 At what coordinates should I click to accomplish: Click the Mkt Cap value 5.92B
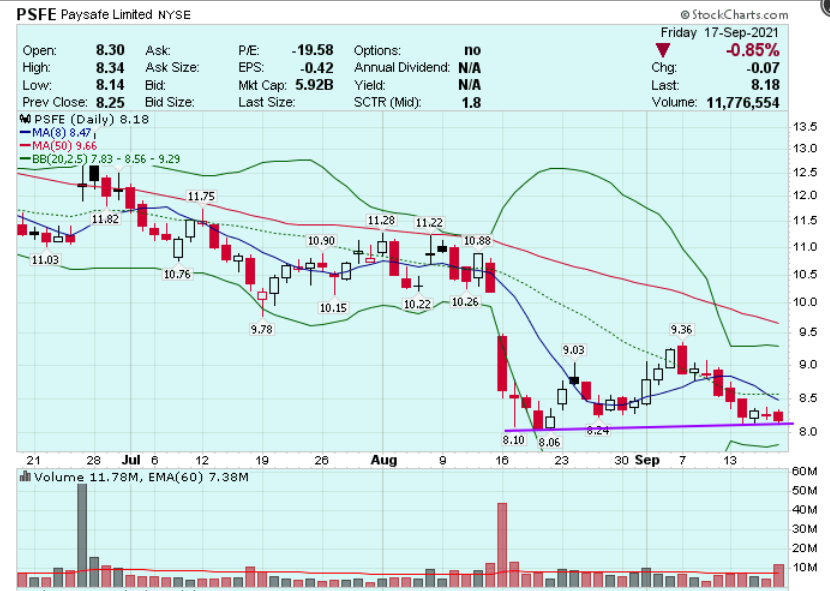click(314, 85)
